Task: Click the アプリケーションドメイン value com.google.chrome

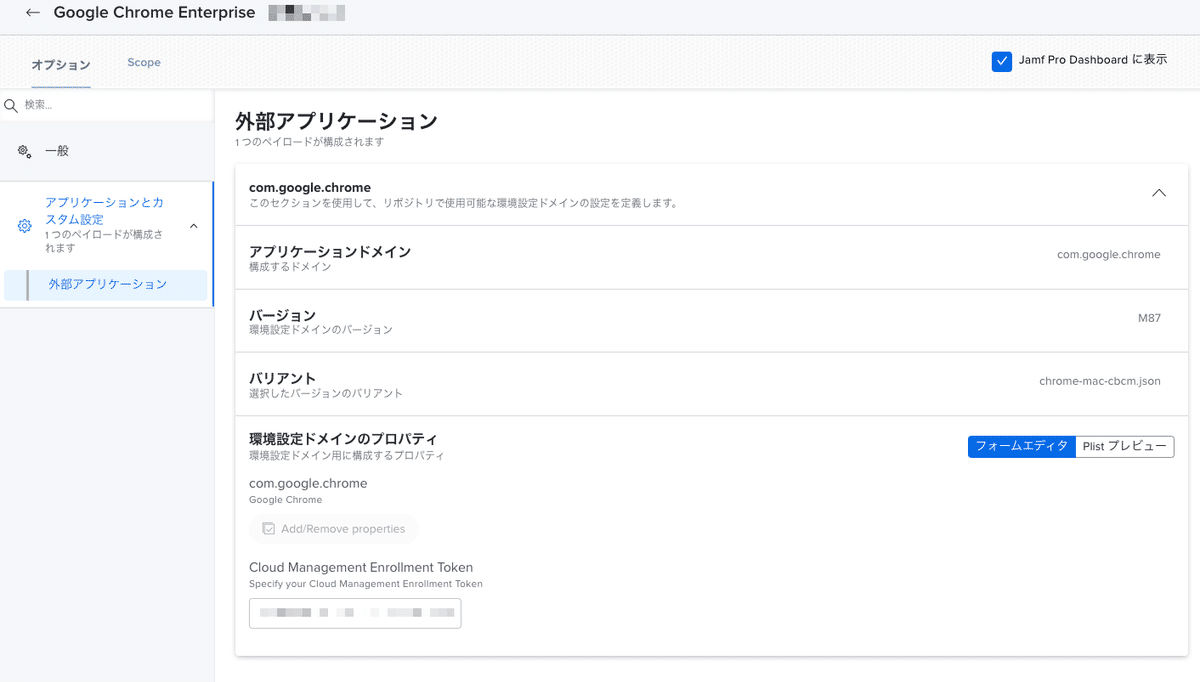Action: point(1109,255)
